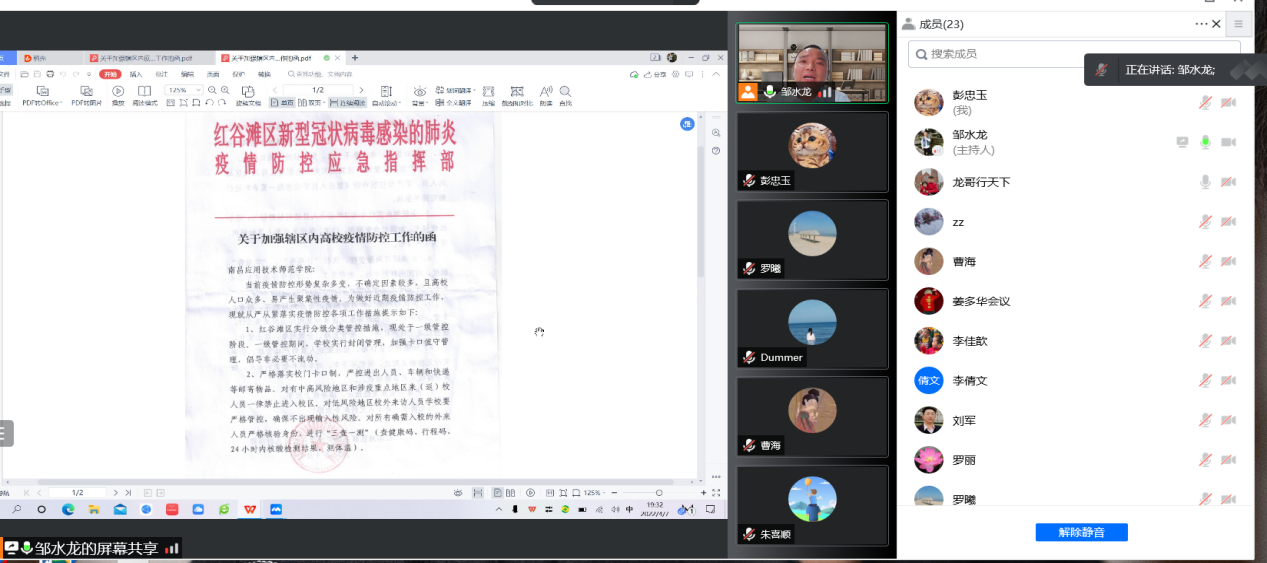The height and width of the screenshot is (563, 1267).
Task: Expand the PDF转Office dropdown
Action: 42,96
